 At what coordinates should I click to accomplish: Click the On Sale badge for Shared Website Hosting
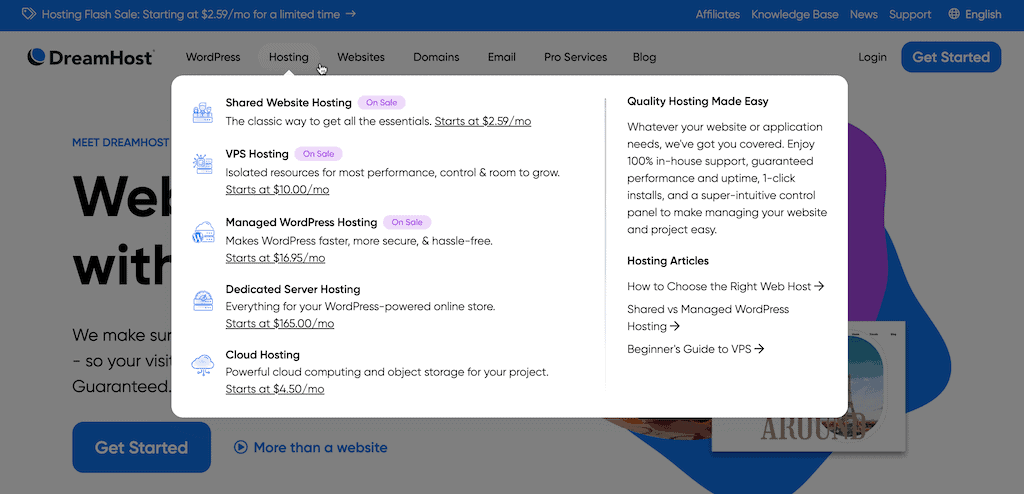382,103
